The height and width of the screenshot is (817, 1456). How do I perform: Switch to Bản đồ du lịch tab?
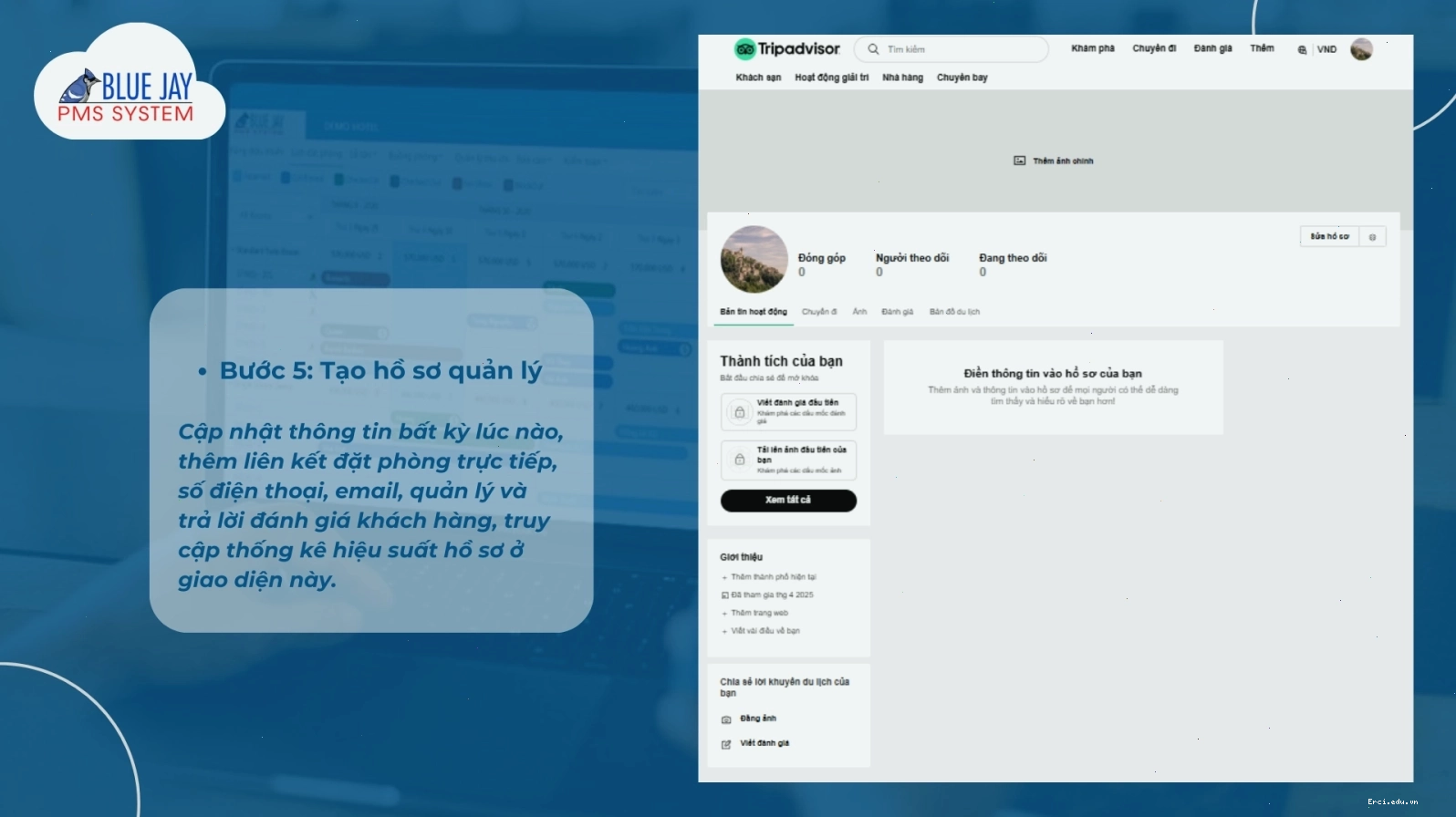pos(954,312)
